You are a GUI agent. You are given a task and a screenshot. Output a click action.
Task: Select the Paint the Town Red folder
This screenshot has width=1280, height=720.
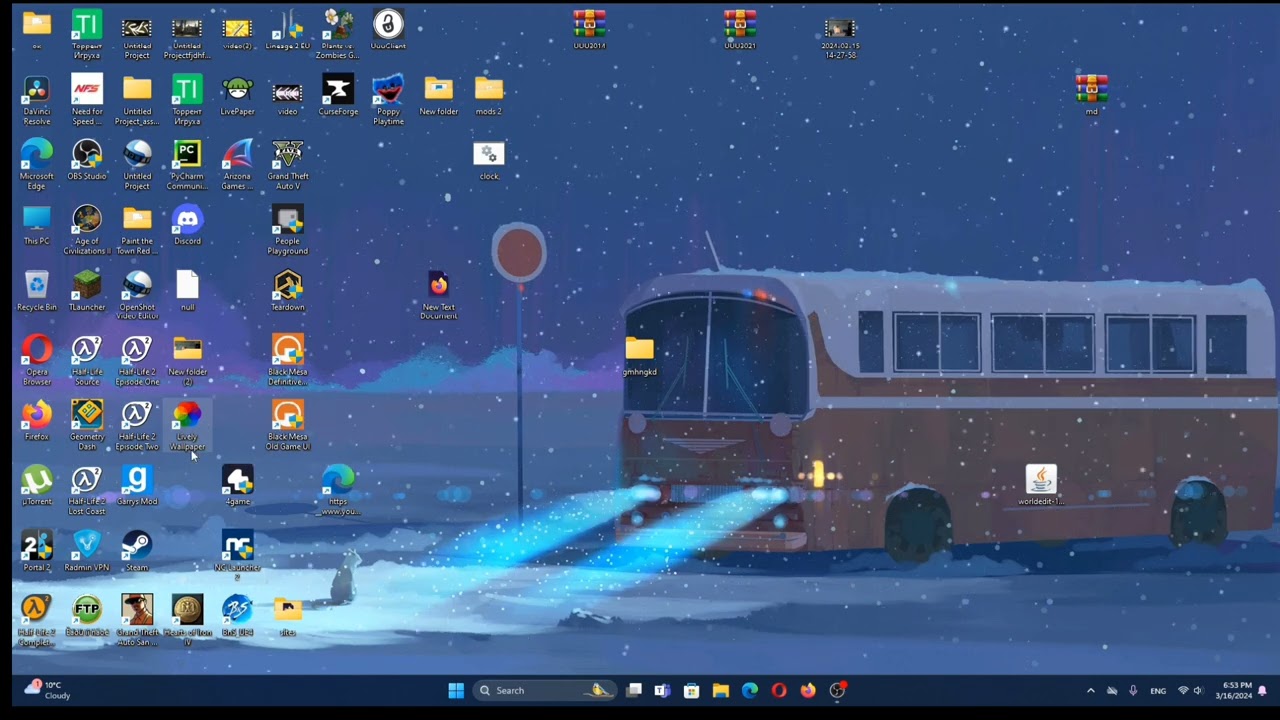tap(137, 230)
